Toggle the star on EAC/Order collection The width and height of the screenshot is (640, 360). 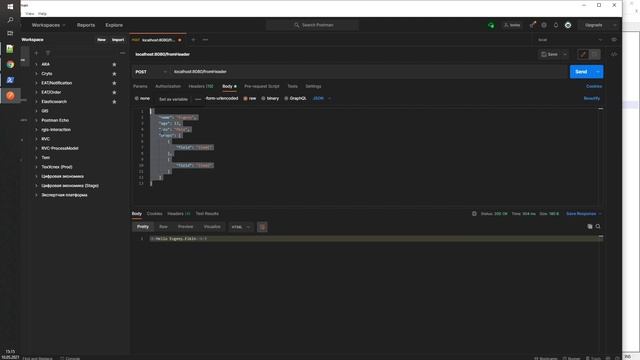point(114,93)
